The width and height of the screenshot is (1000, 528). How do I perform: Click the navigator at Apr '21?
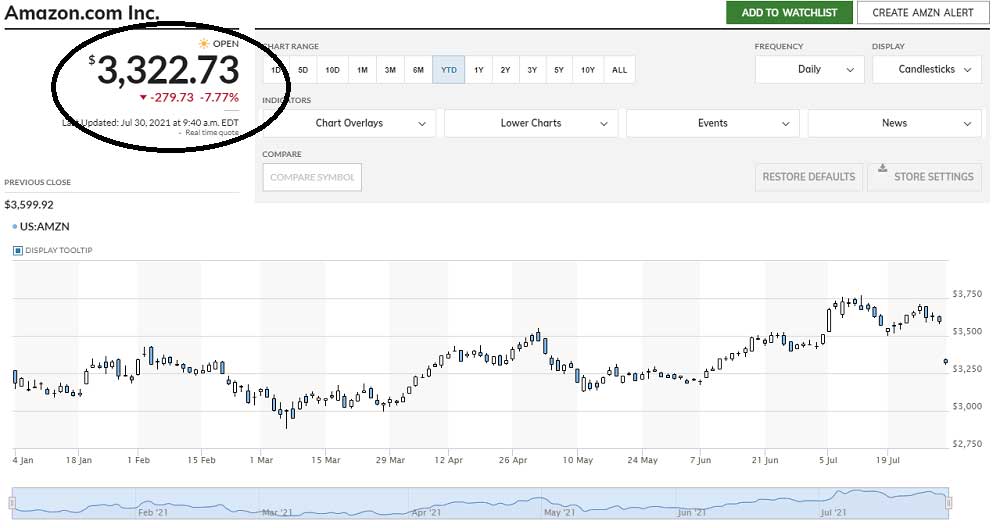tap(426, 512)
